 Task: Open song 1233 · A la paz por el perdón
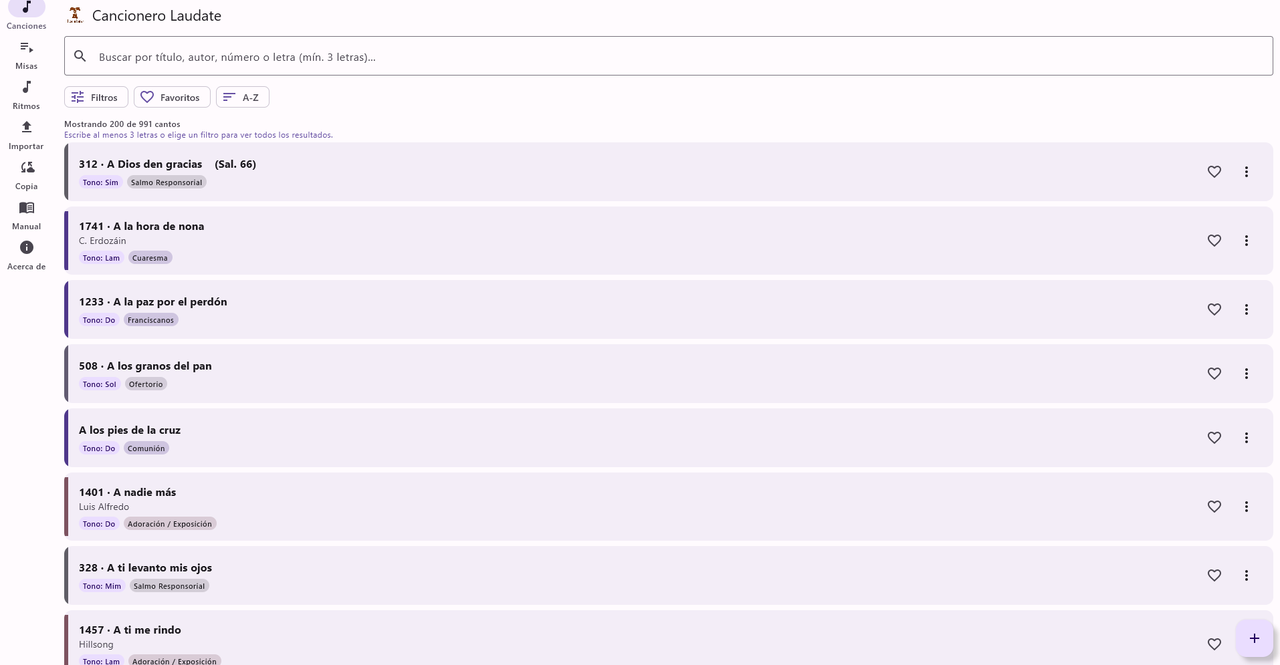click(x=668, y=310)
